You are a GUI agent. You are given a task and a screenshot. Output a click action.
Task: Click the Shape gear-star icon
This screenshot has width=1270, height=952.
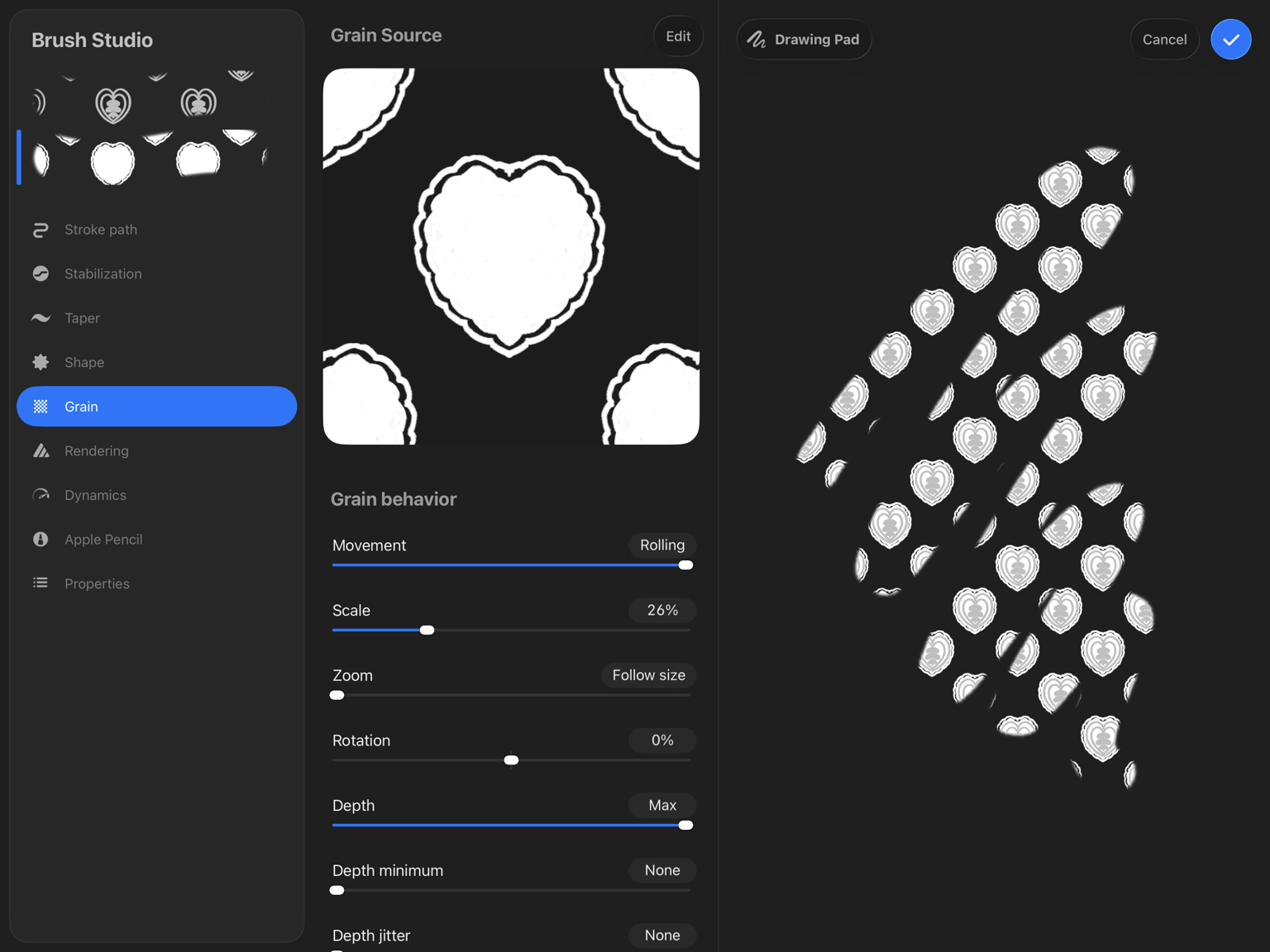tap(41, 362)
